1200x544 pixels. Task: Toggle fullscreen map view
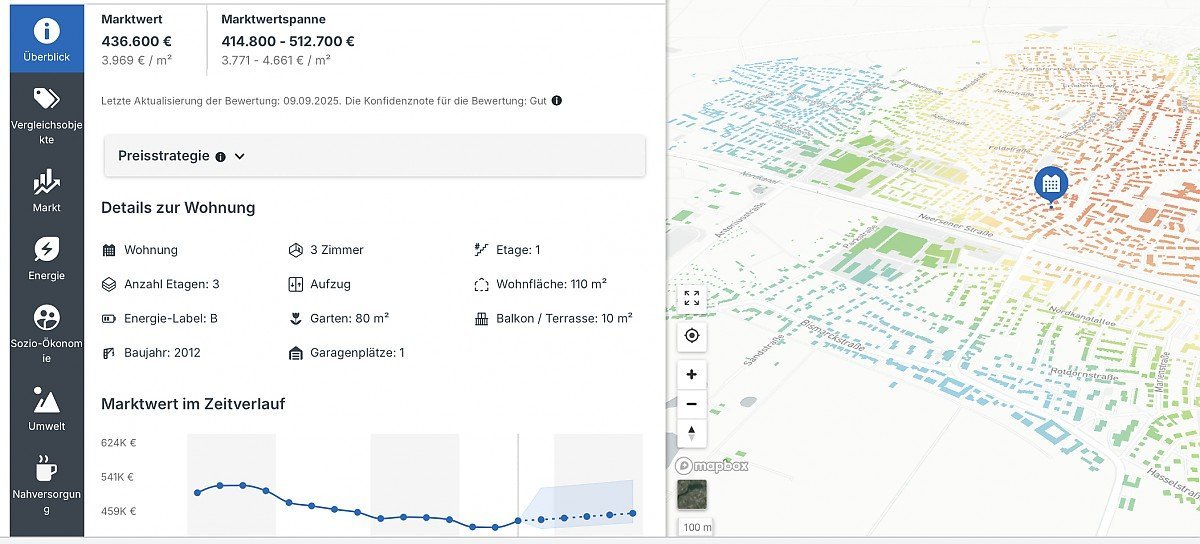[691, 298]
